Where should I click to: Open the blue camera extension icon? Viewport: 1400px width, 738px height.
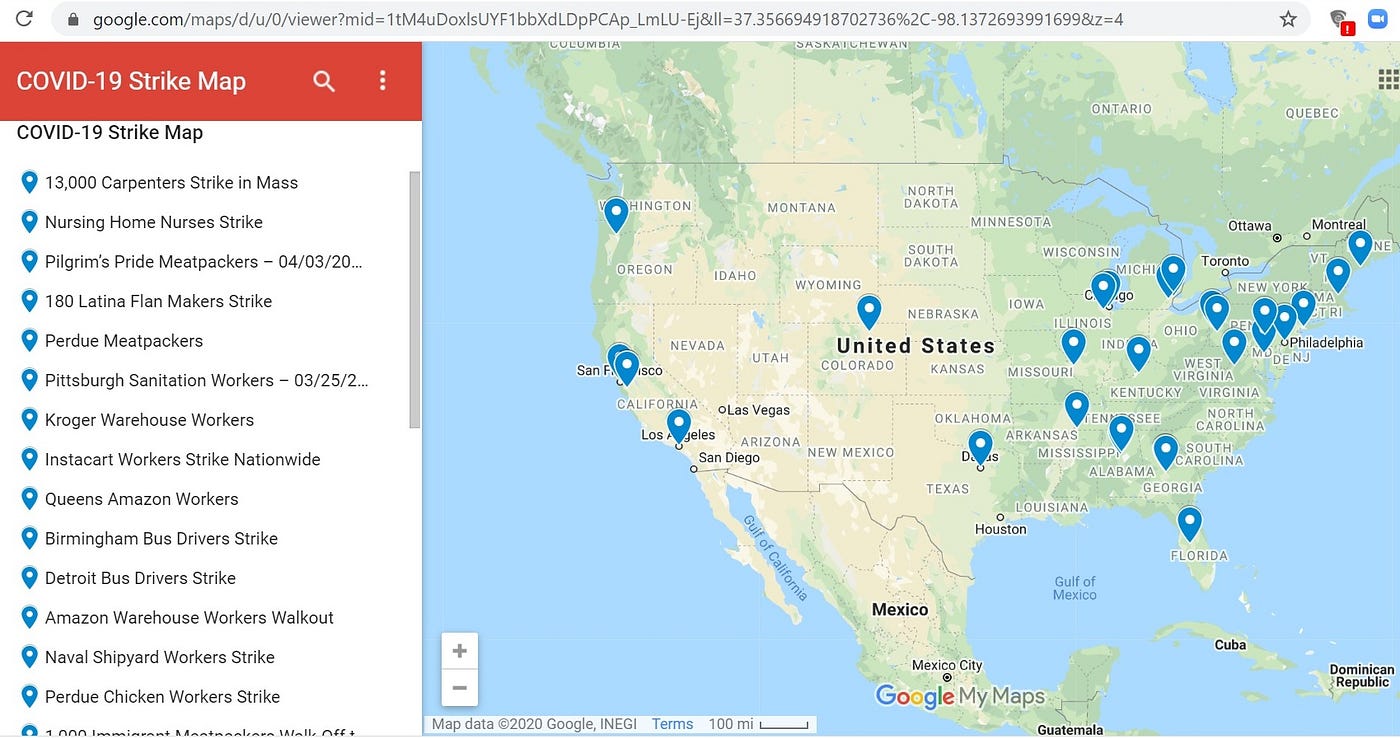click(x=1378, y=19)
